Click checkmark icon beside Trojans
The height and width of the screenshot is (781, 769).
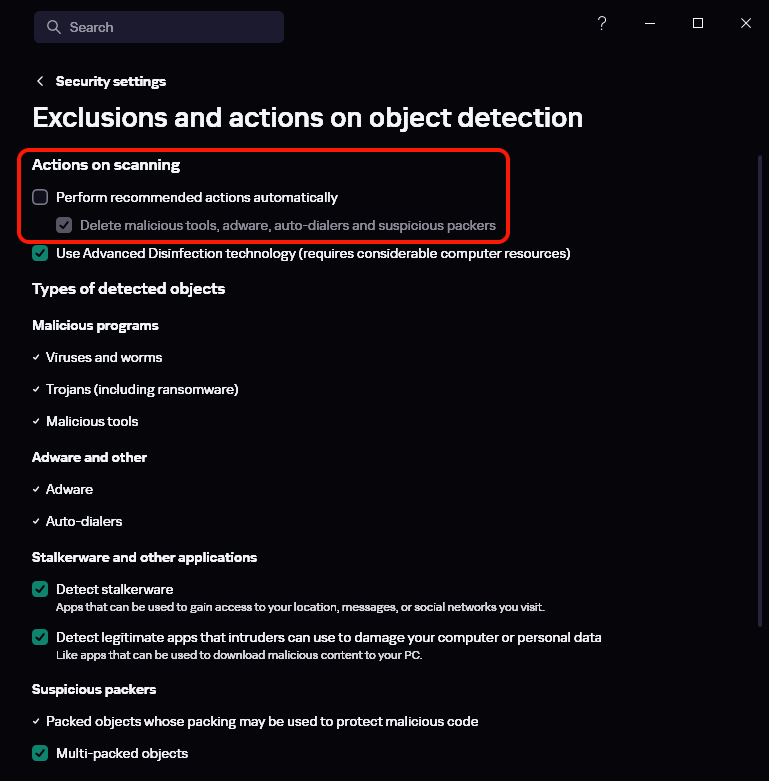pyautogui.click(x=36, y=389)
